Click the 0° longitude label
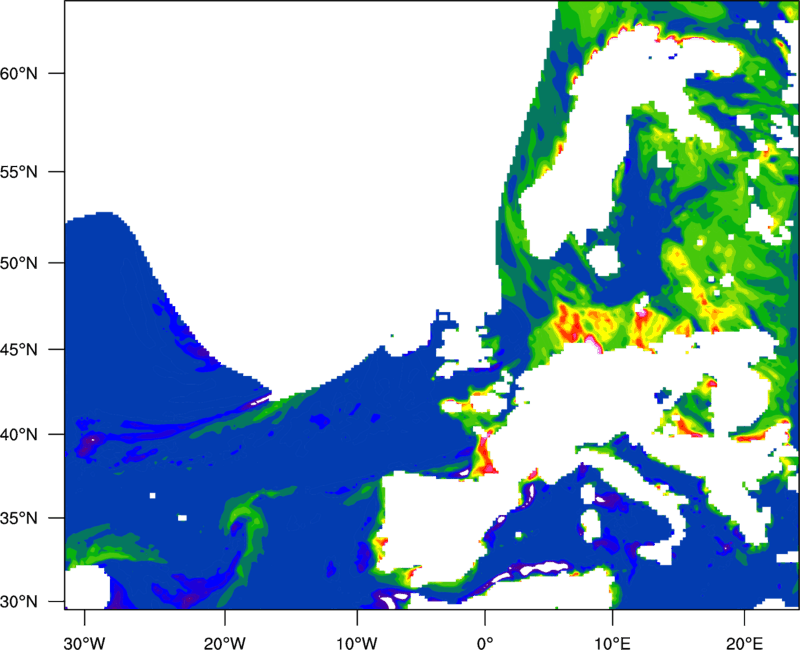The height and width of the screenshot is (650, 800). pyautogui.click(x=485, y=643)
